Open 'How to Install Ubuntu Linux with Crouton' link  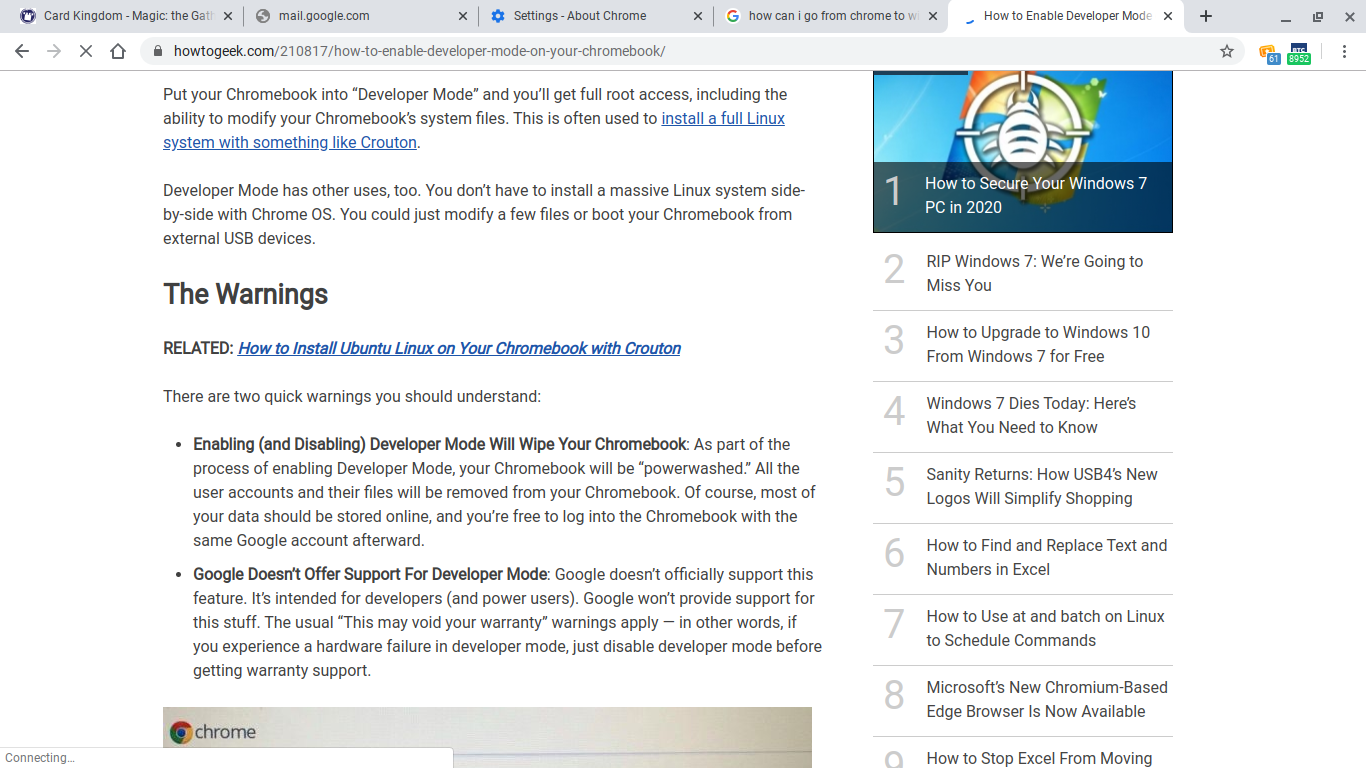tap(459, 348)
